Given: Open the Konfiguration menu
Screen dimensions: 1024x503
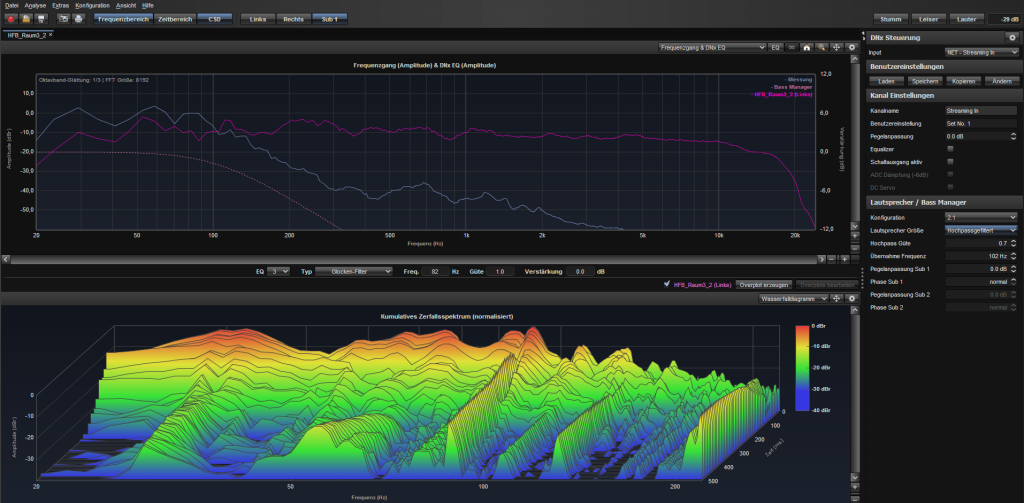Looking at the screenshot, I should point(92,5).
